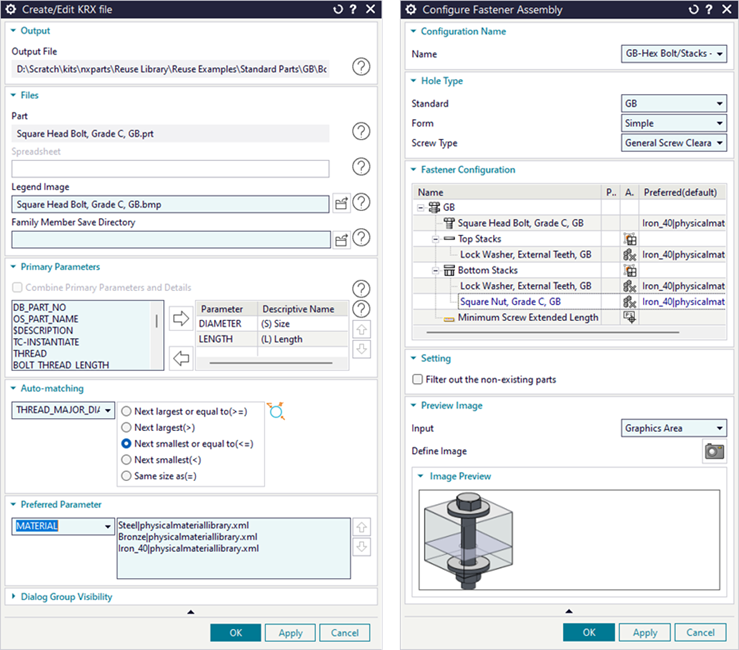The image size is (739, 650).
Task: Click help icon beside Part file field
Action: coord(361,132)
